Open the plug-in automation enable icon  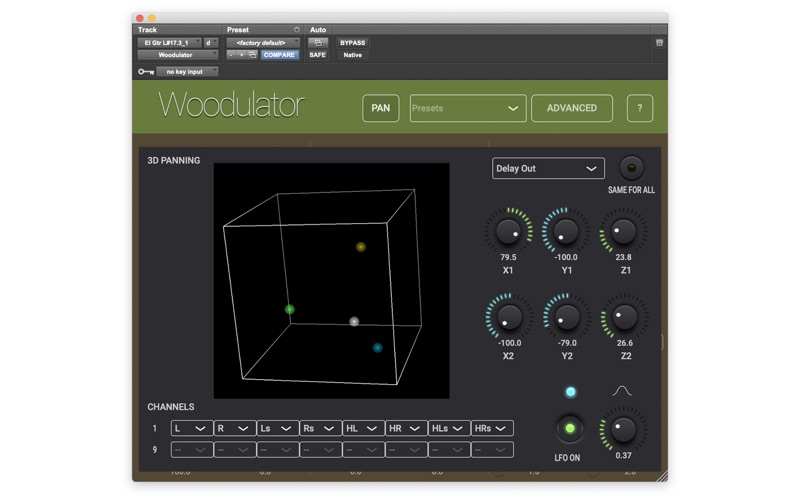(317, 43)
